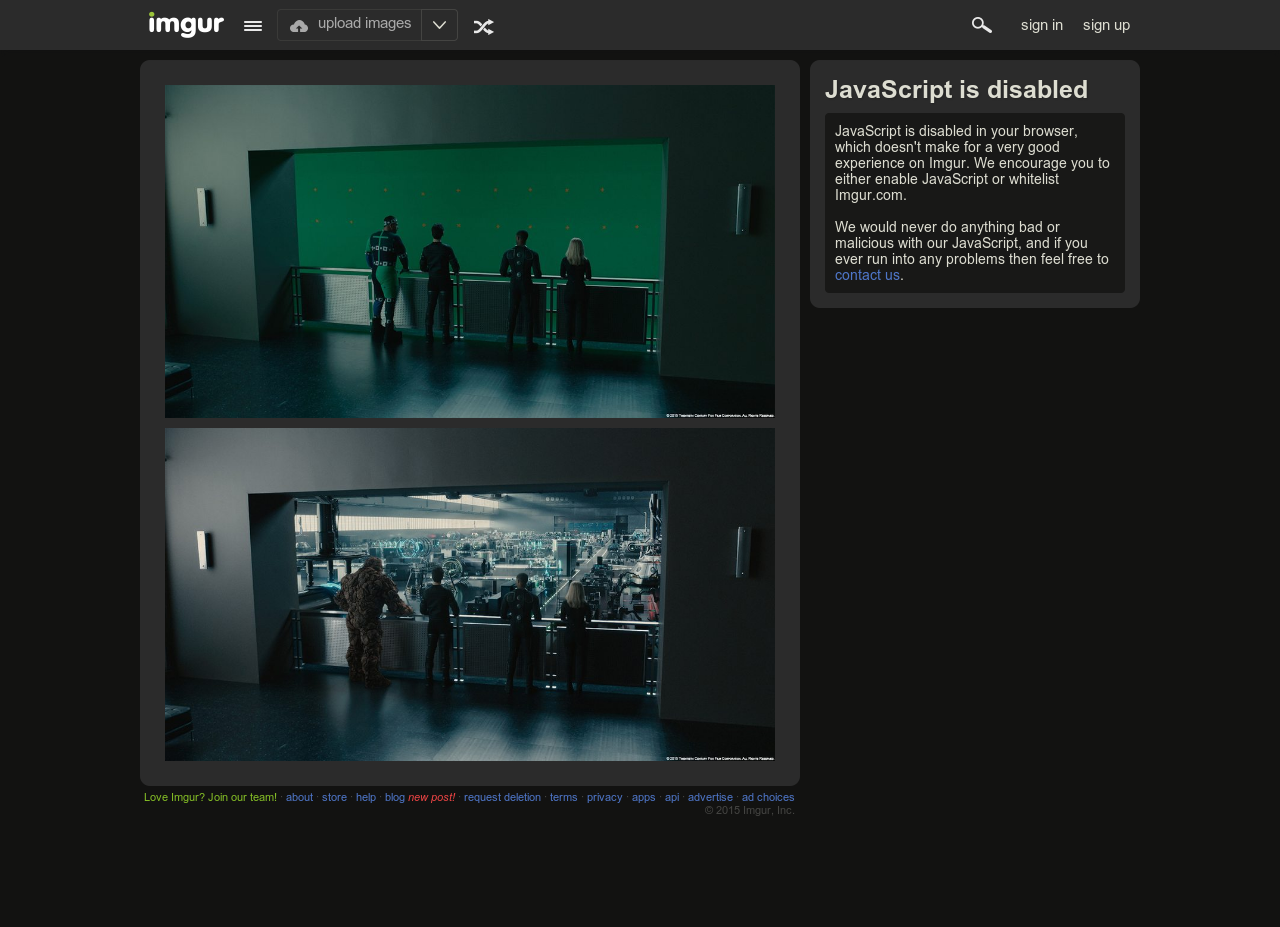This screenshot has width=1280, height=927.
Task: Click the sign up link
Action: [1106, 25]
